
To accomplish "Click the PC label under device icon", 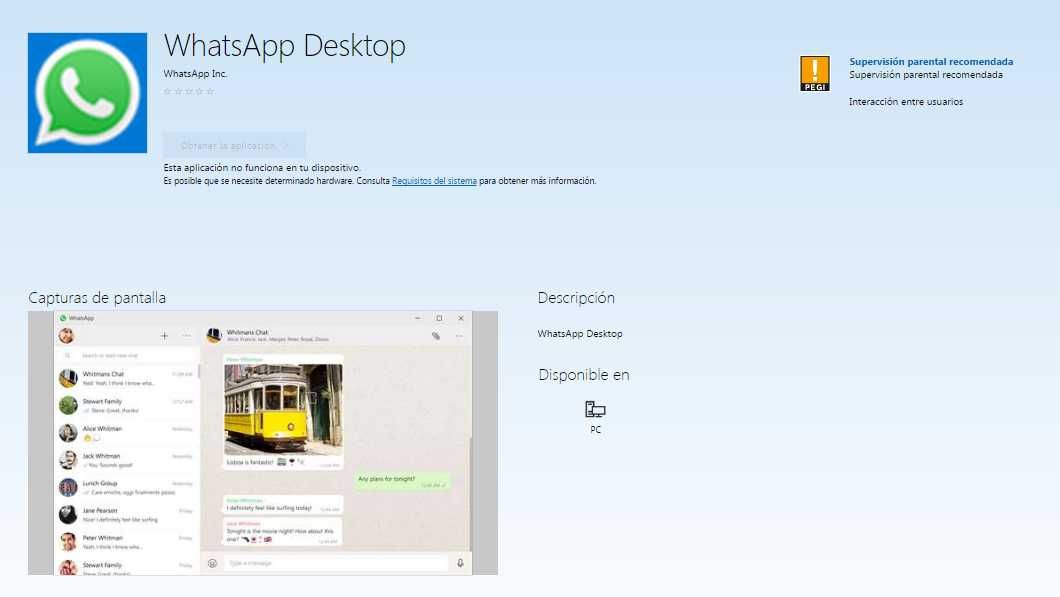I will [x=596, y=429].
